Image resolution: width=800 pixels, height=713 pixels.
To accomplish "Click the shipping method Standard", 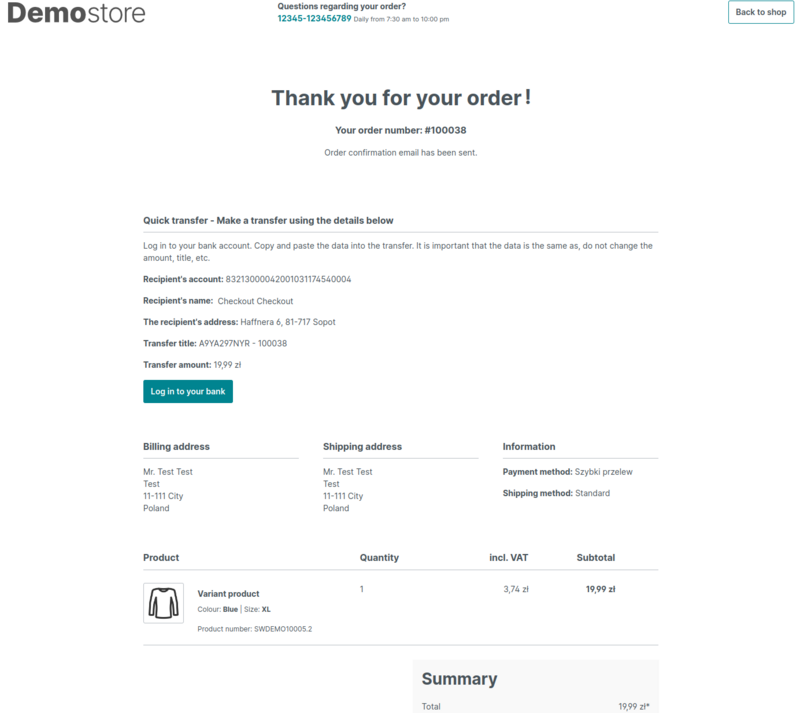I will [592, 493].
